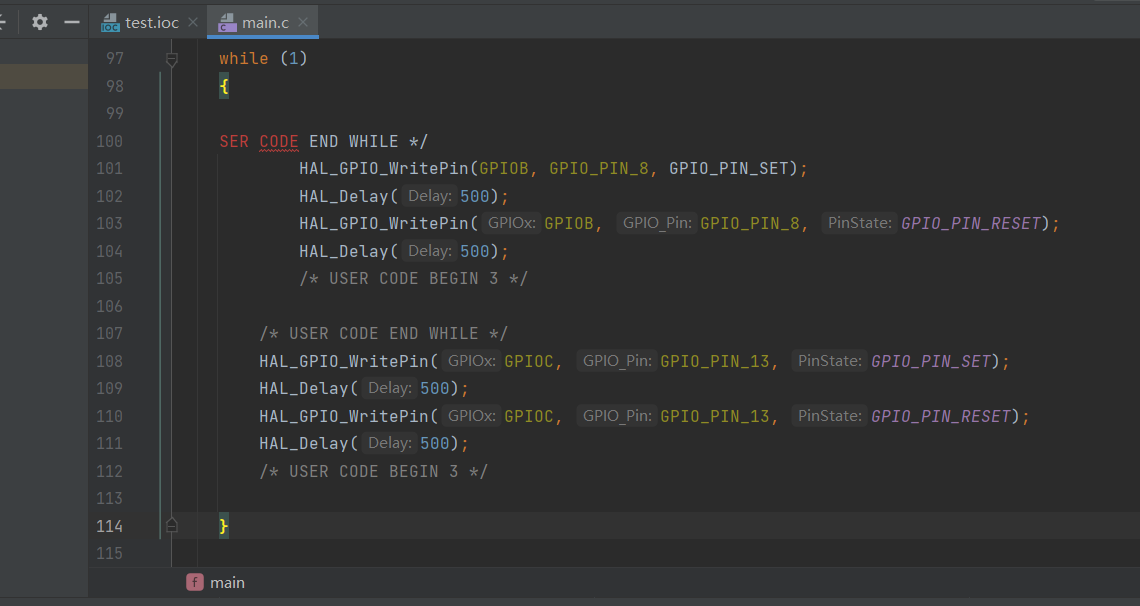
Task: Click the main function breadcrumb
Action: (227, 583)
